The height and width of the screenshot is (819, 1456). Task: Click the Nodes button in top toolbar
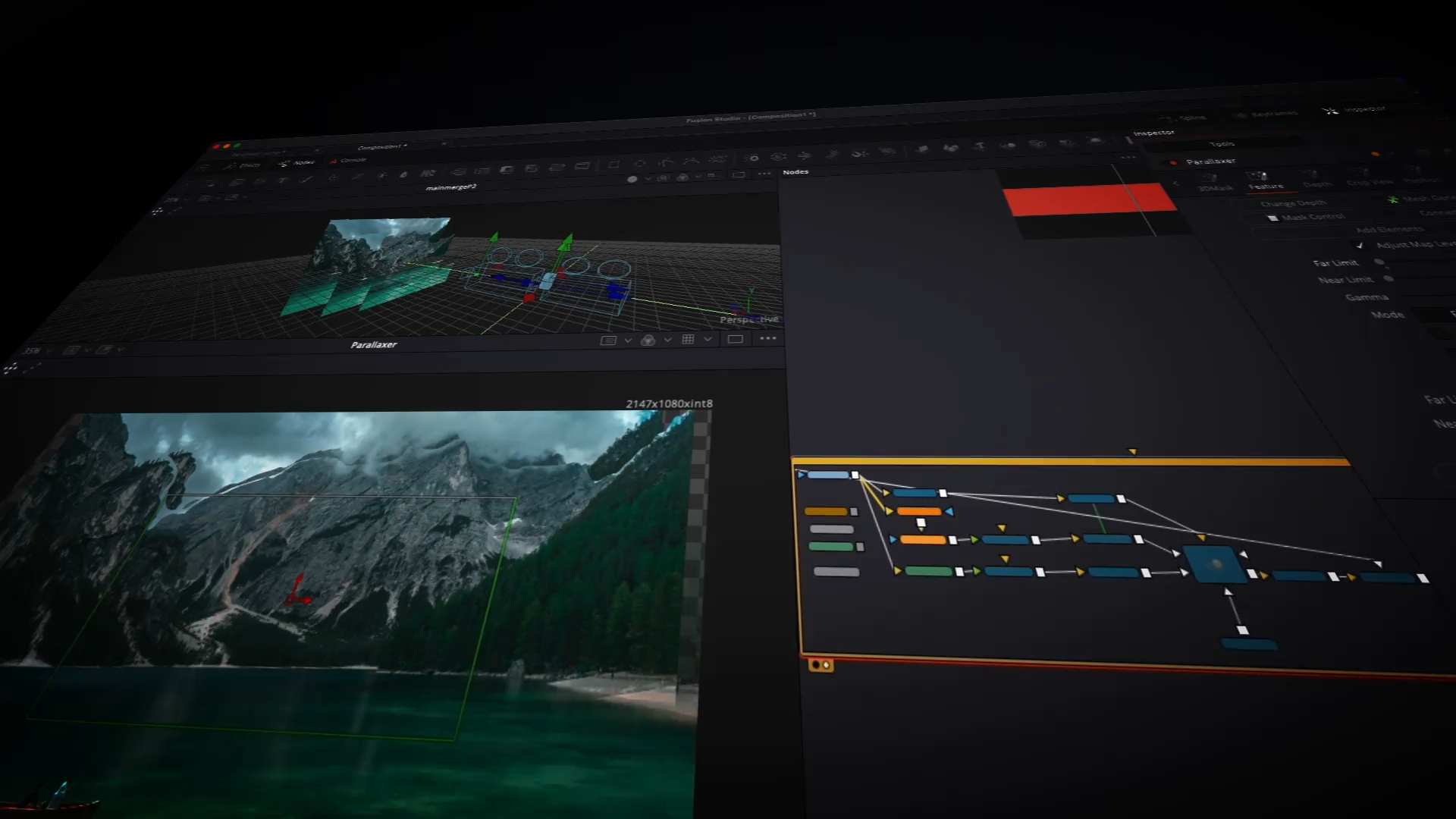297,163
